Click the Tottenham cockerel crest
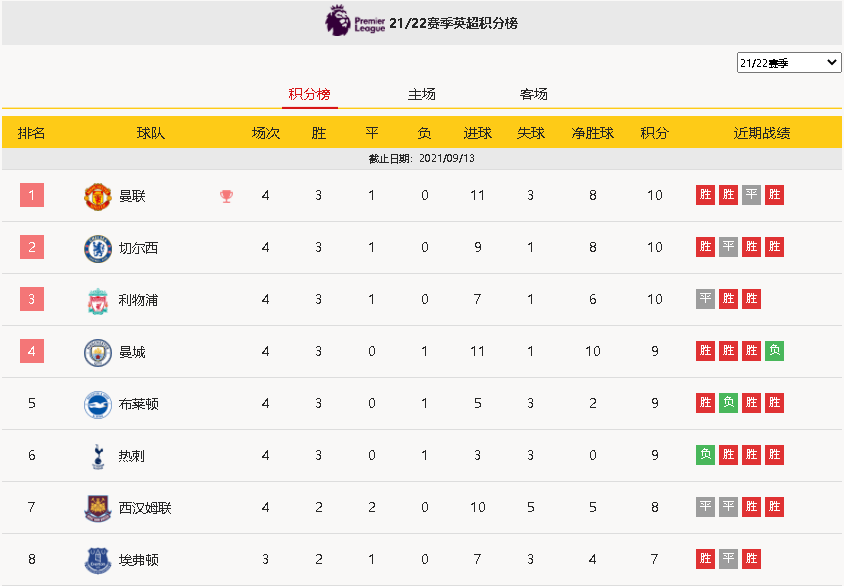 pos(98,456)
